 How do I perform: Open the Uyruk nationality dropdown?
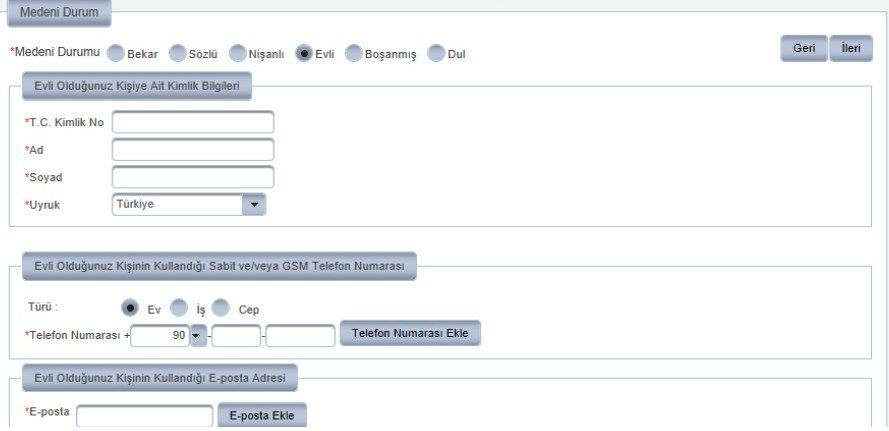click(254, 204)
